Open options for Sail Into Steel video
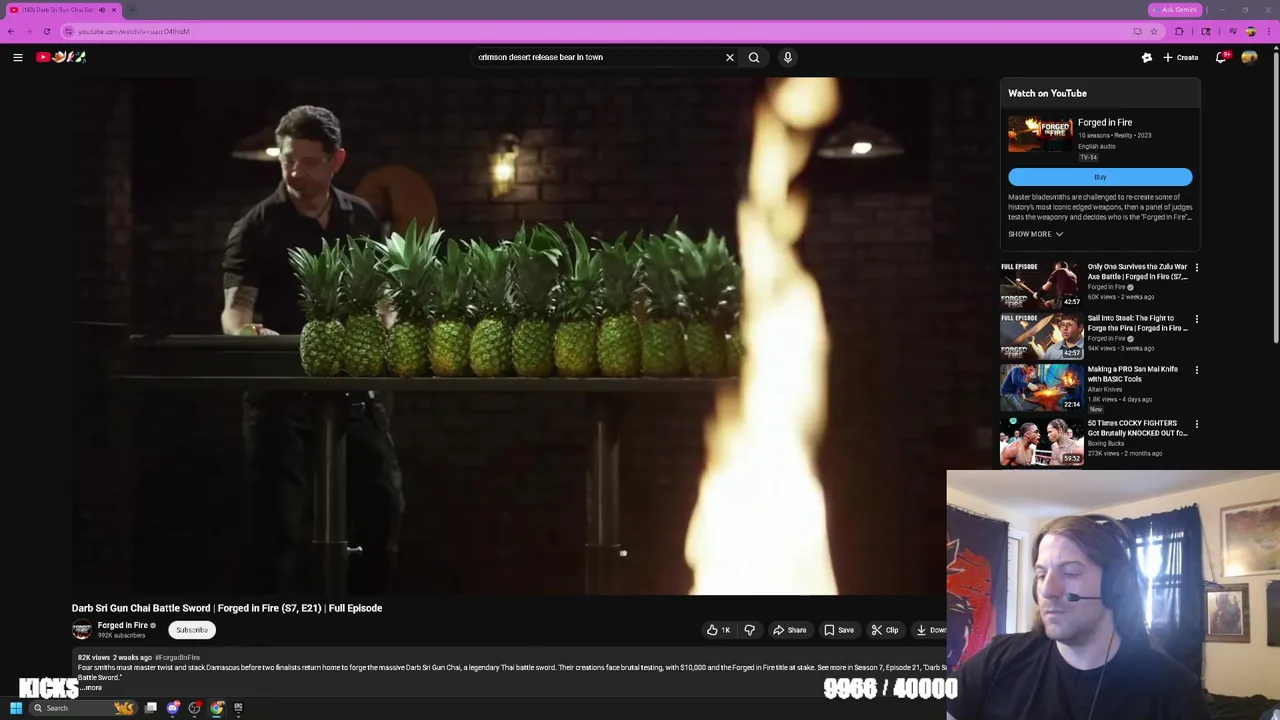Image resolution: width=1280 pixels, height=720 pixels. pyautogui.click(x=1197, y=319)
